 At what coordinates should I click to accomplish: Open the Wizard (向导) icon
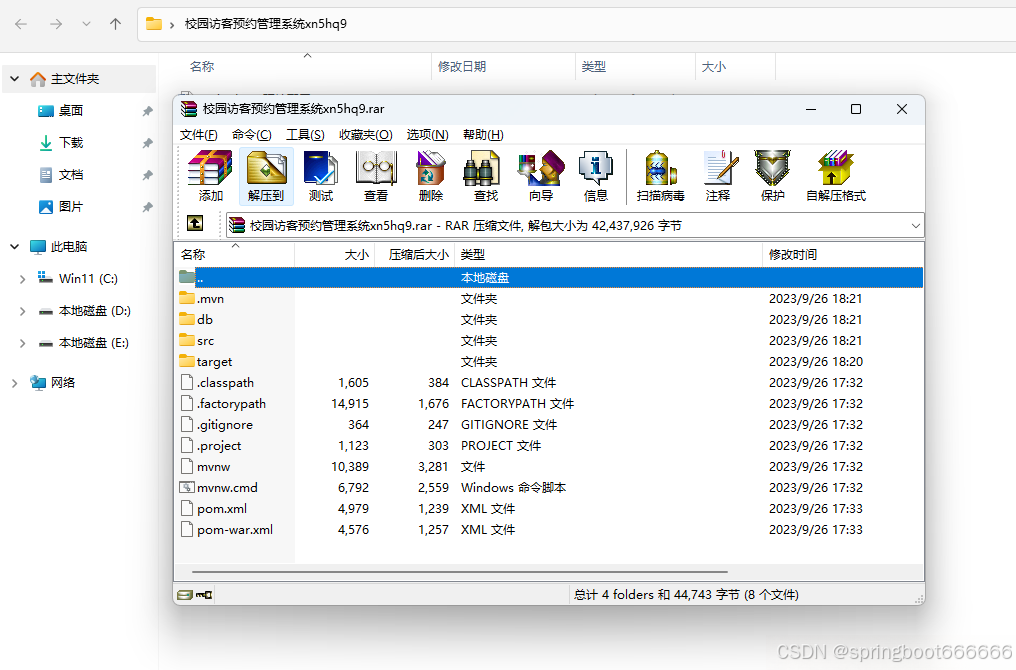point(541,176)
